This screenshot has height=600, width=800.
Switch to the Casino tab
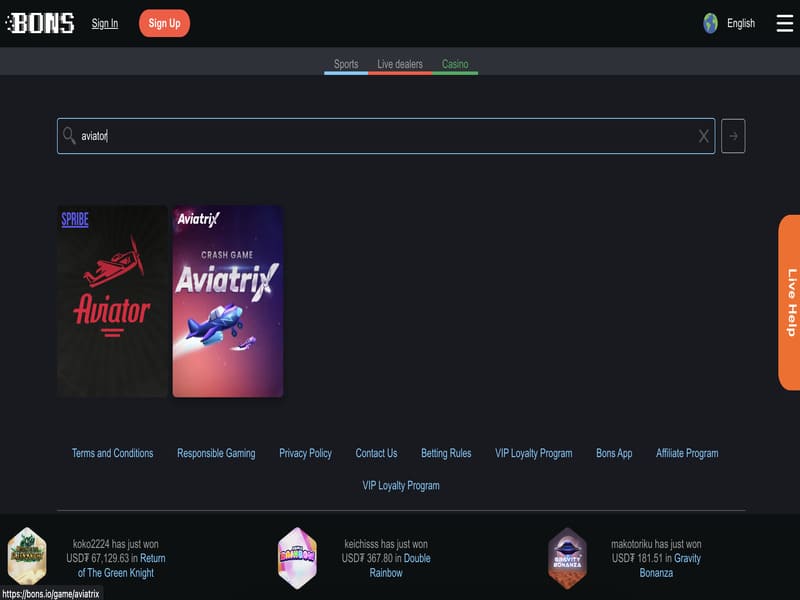coord(455,64)
